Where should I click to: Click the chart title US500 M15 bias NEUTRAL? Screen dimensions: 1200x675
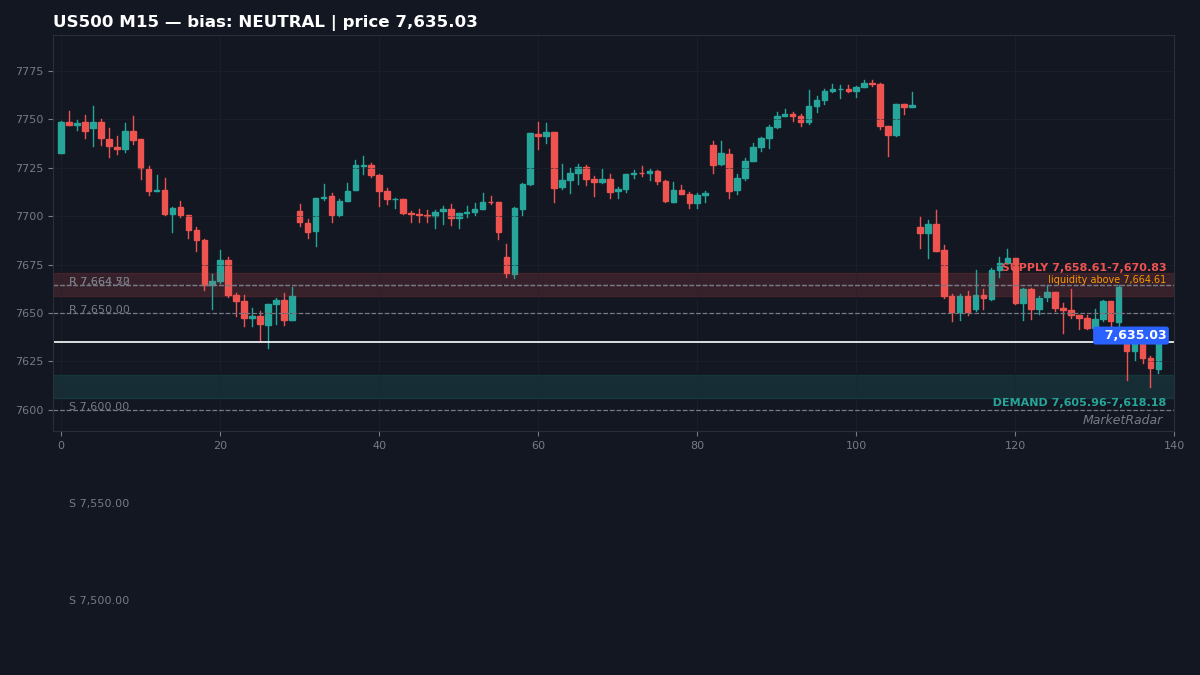click(265, 22)
